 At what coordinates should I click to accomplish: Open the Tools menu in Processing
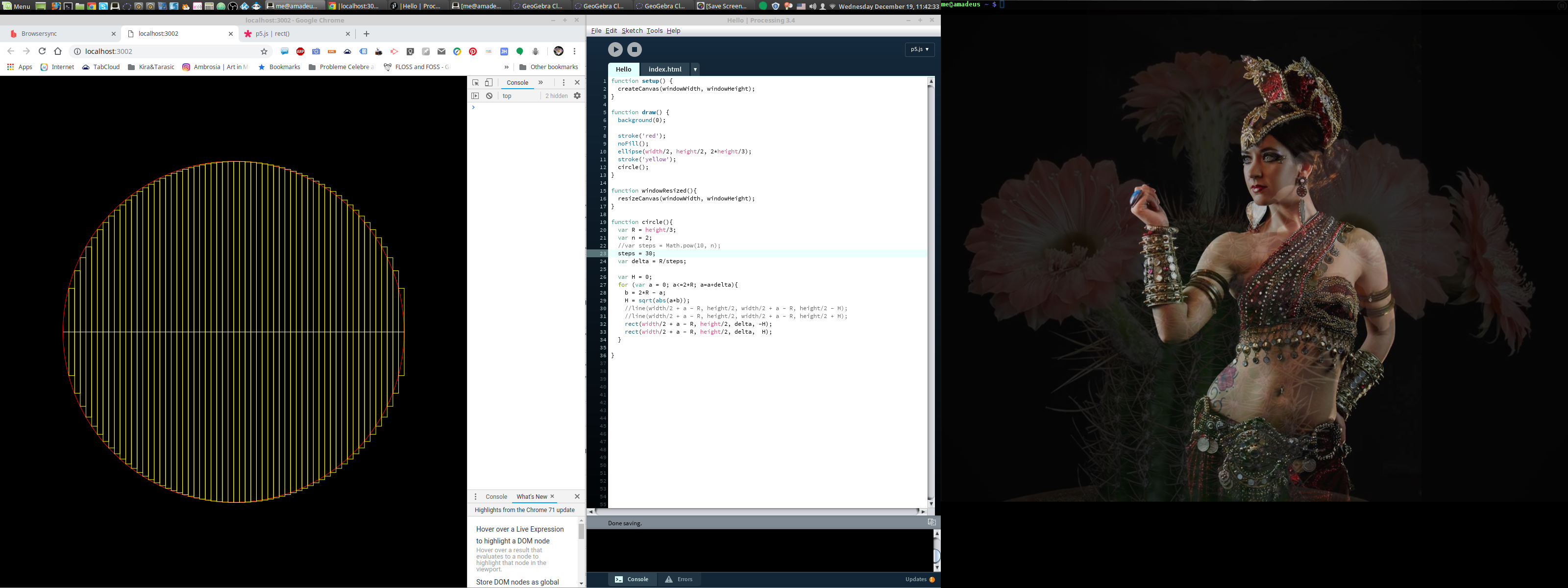[x=654, y=31]
